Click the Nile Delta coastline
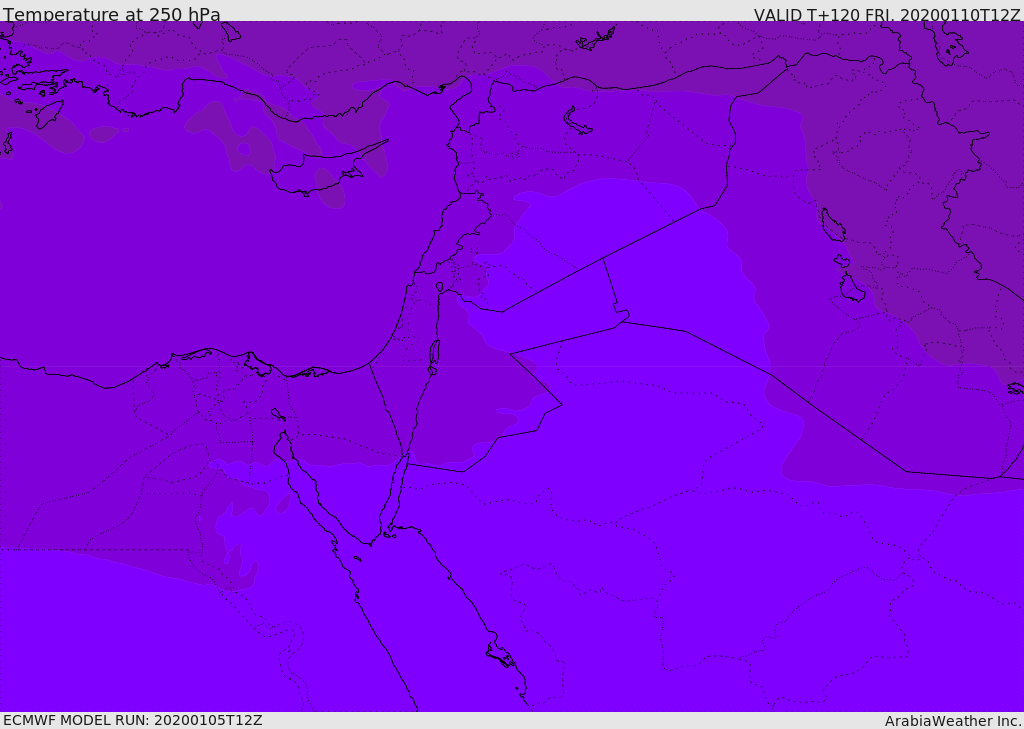The width and height of the screenshot is (1024, 729). [x=220, y=358]
